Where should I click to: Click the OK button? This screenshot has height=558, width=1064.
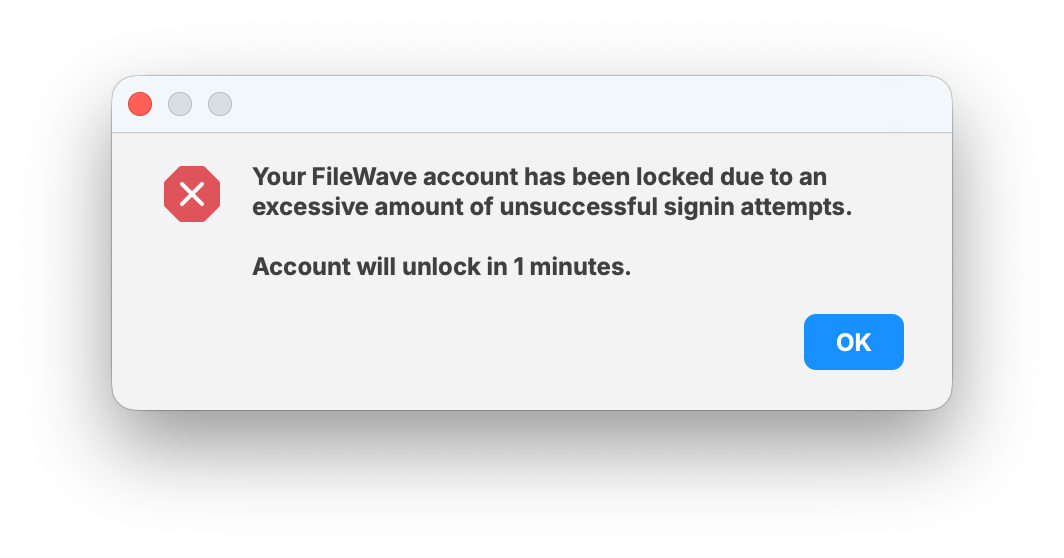pyautogui.click(x=853, y=342)
